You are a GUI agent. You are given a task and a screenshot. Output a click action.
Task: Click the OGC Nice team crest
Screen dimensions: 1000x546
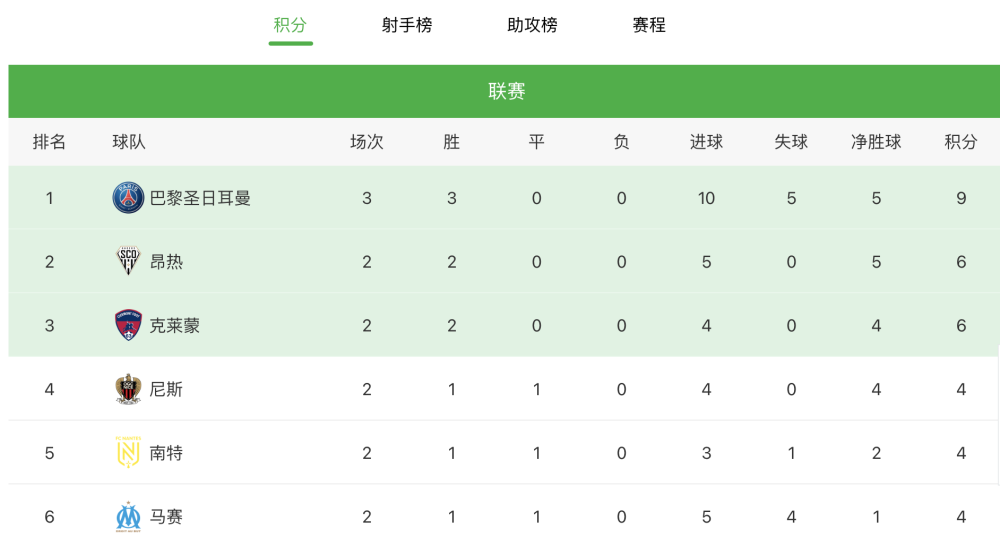128,389
